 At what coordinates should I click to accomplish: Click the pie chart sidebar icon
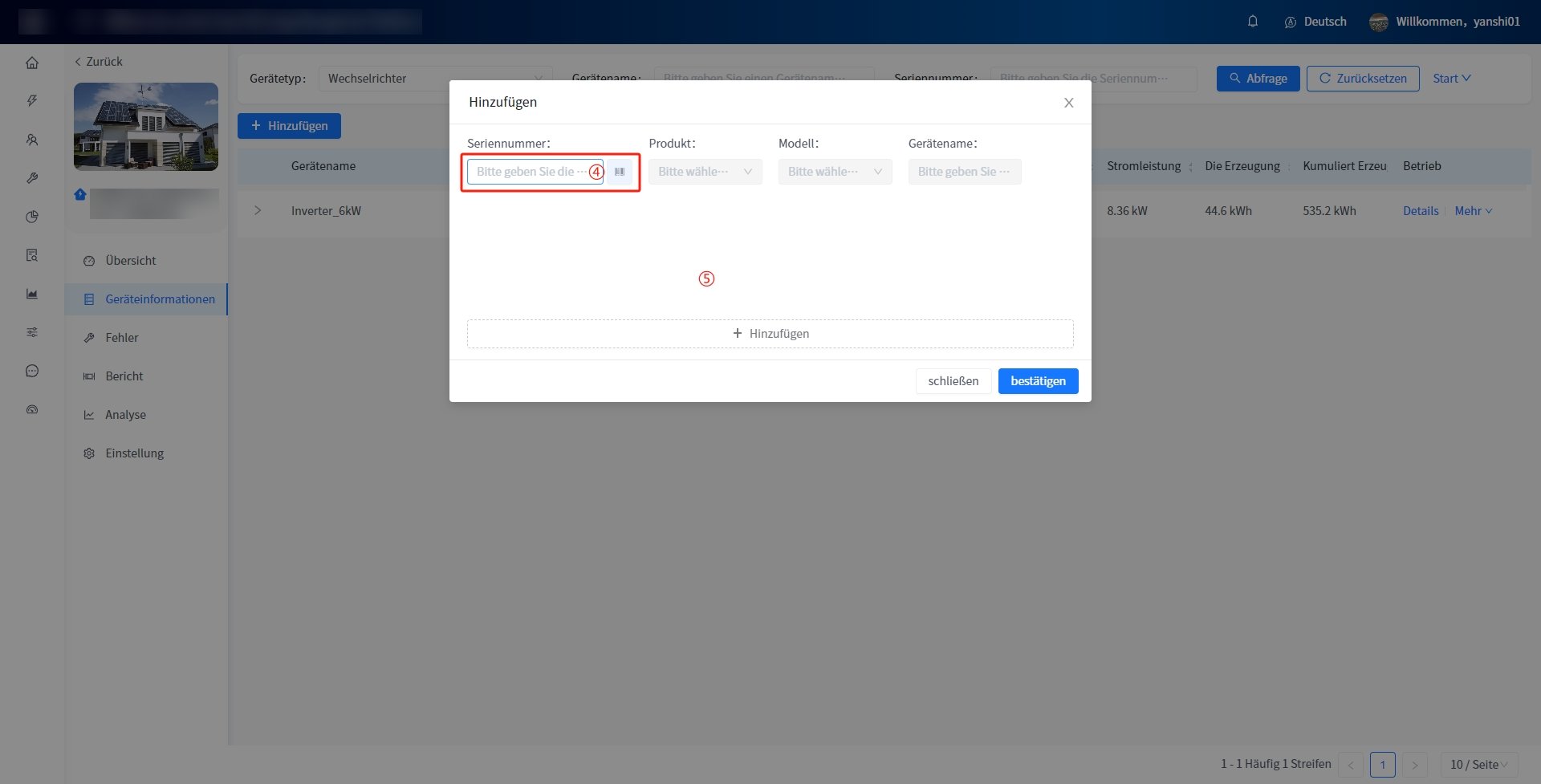(32, 217)
